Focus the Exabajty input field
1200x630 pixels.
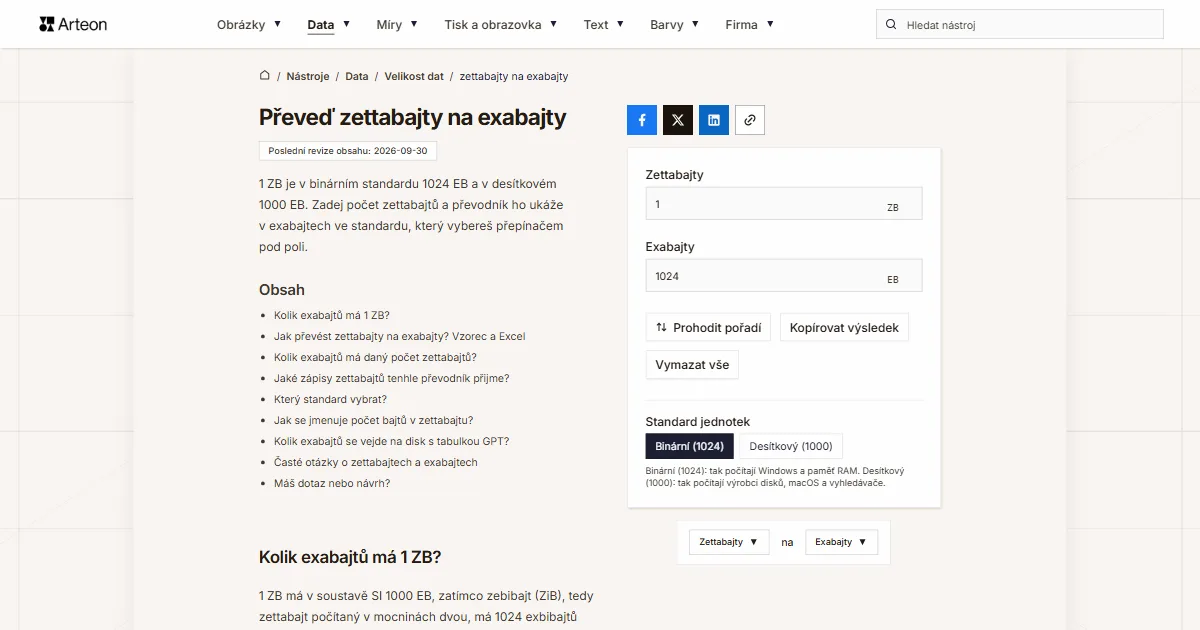(x=784, y=275)
